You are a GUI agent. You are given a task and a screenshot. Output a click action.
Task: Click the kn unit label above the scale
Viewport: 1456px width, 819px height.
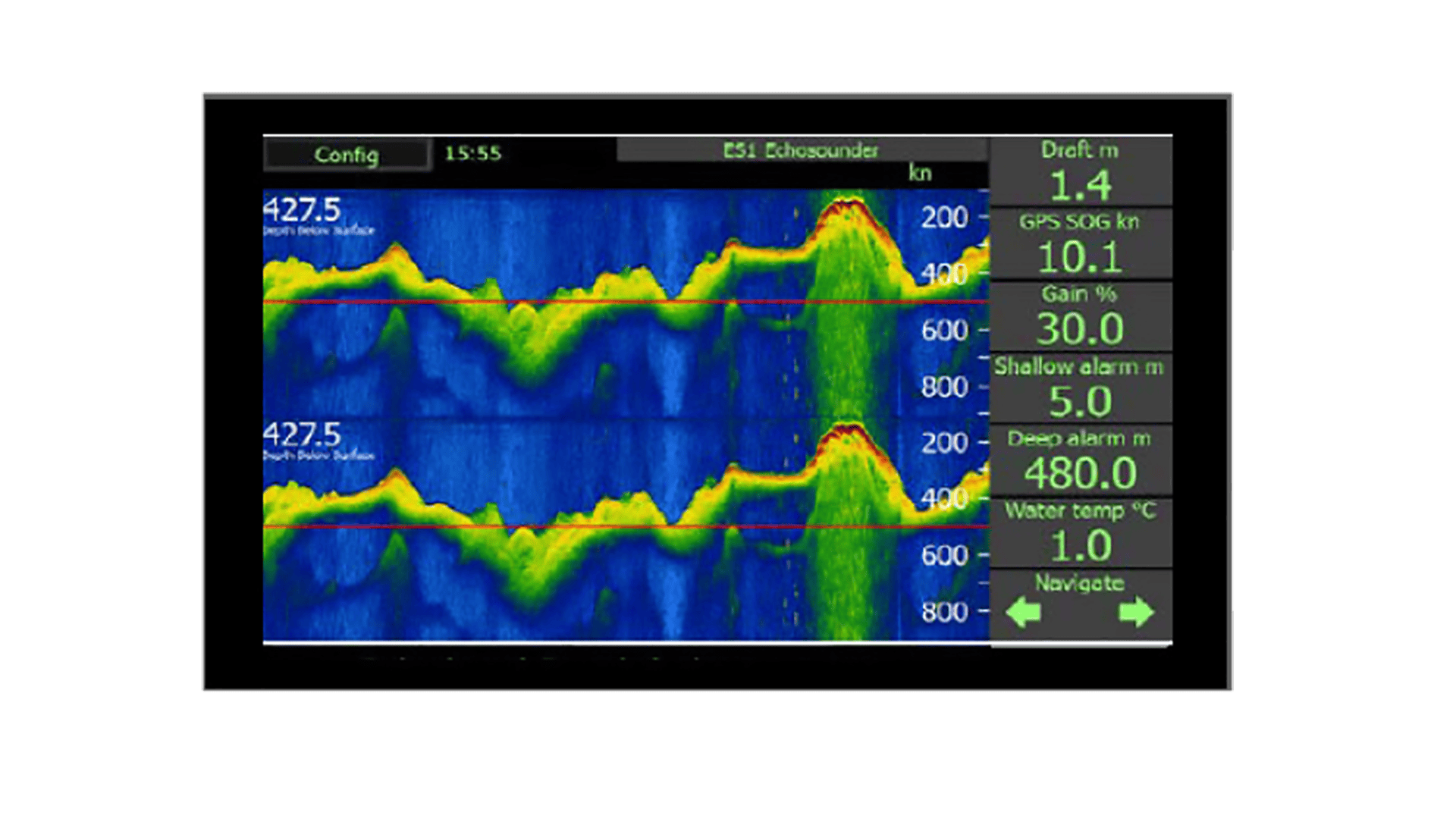pos(919,173)
